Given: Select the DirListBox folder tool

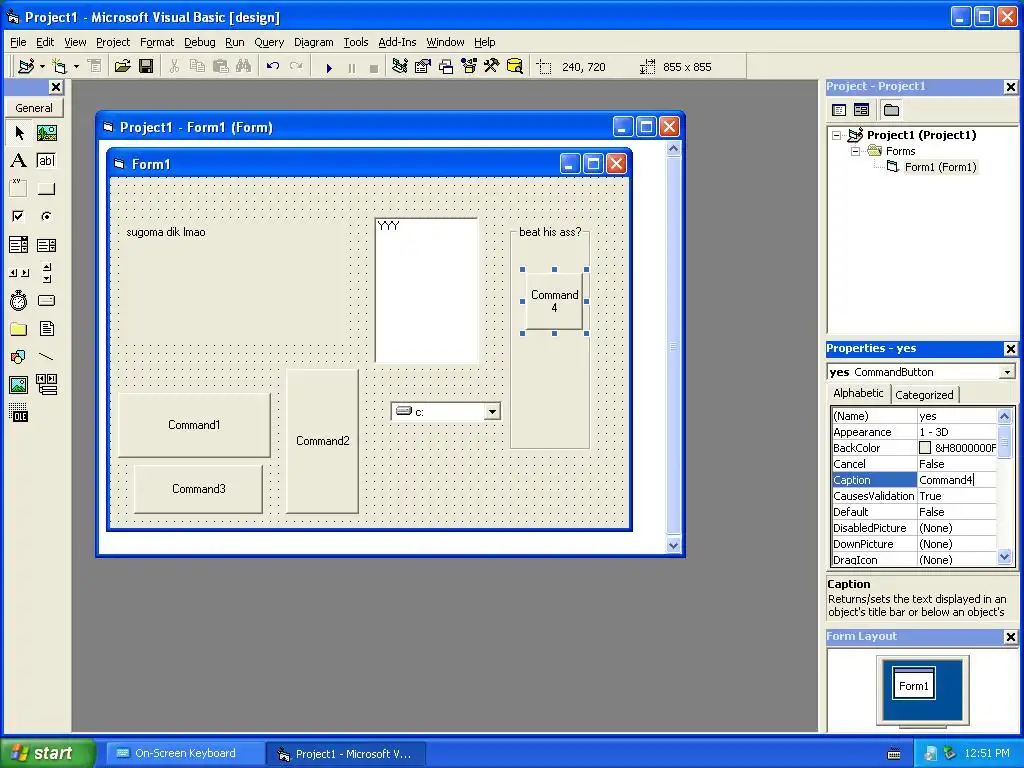Looking at the screenshot, I should [19, 328].
